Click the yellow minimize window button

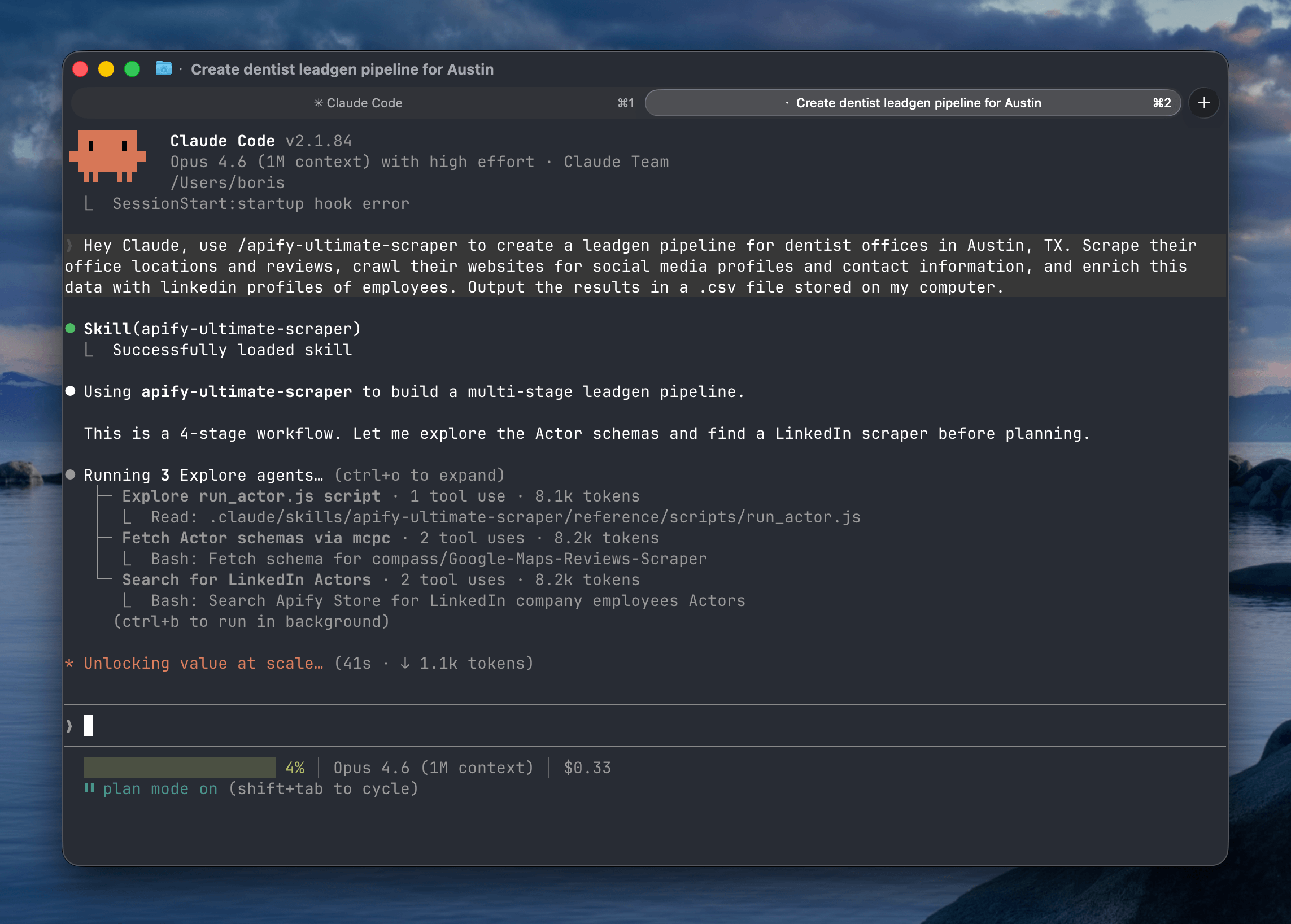click(x=106, y=69)
